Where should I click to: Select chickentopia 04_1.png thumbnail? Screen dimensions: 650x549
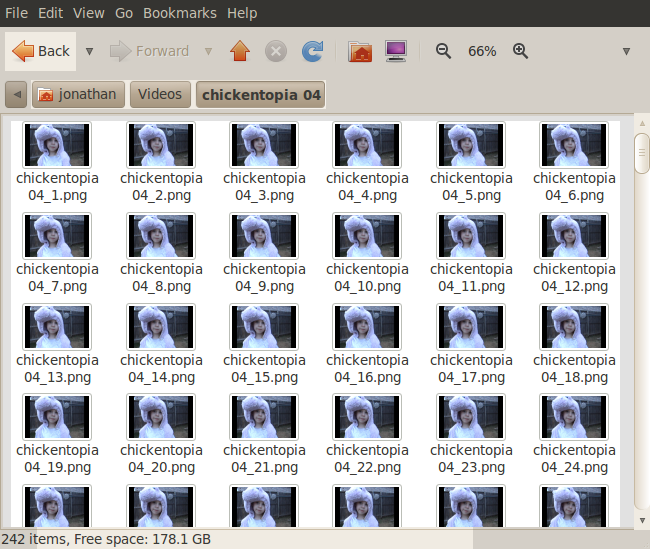tap(57, 145)
